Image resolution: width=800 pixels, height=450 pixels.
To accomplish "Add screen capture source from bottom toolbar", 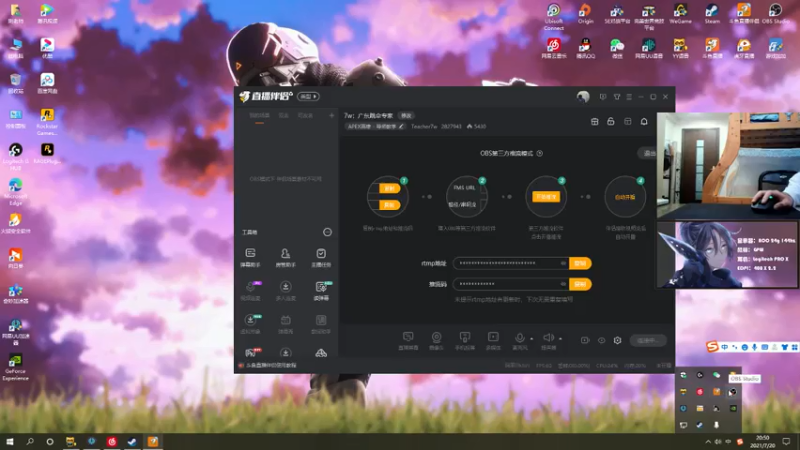I will point(408,340).
